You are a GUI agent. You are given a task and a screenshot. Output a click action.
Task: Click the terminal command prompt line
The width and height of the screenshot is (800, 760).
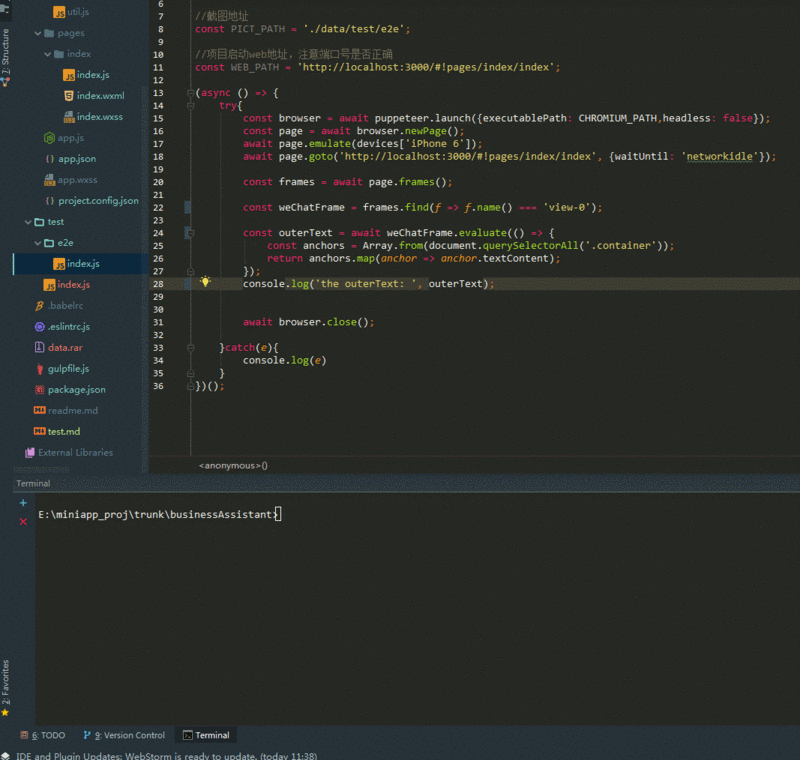click(x=160, y=514)
